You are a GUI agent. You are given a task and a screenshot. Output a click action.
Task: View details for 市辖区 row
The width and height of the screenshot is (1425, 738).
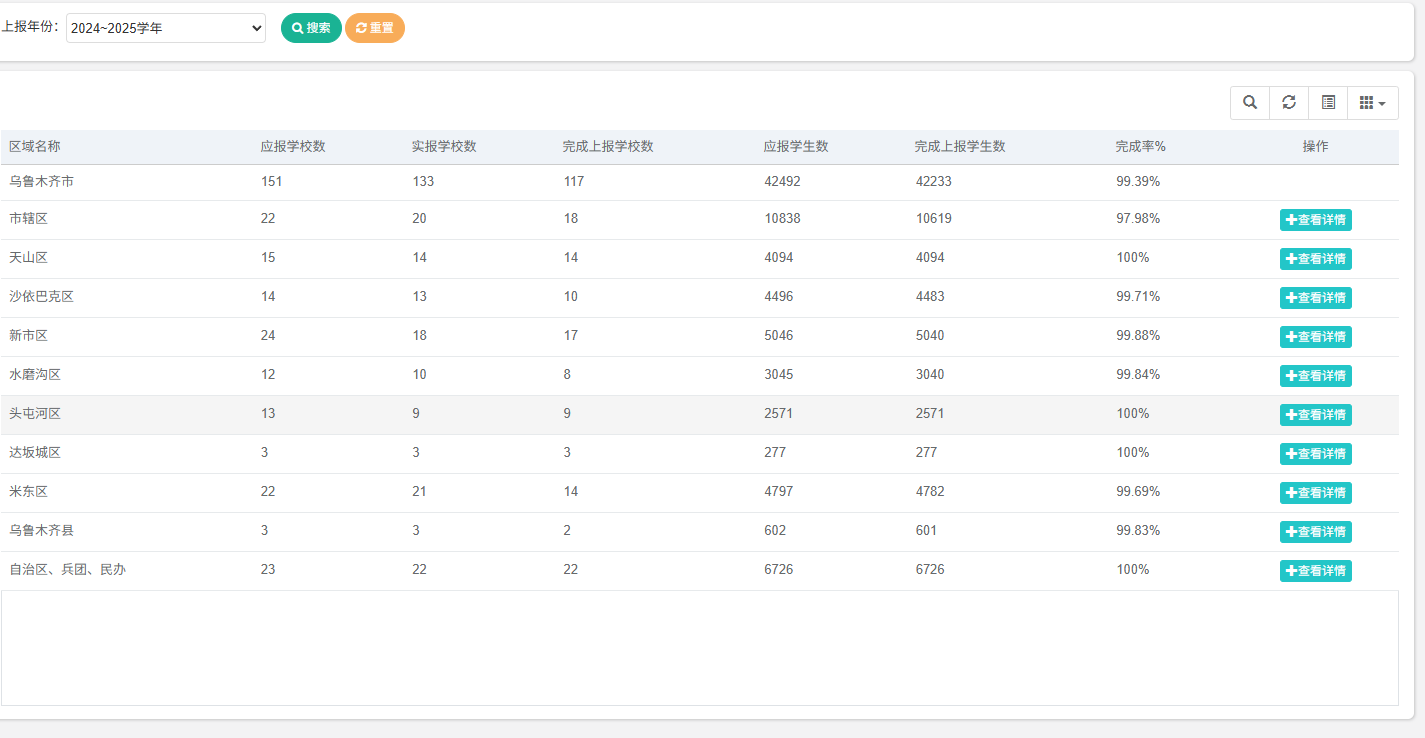click(1315, 220)
